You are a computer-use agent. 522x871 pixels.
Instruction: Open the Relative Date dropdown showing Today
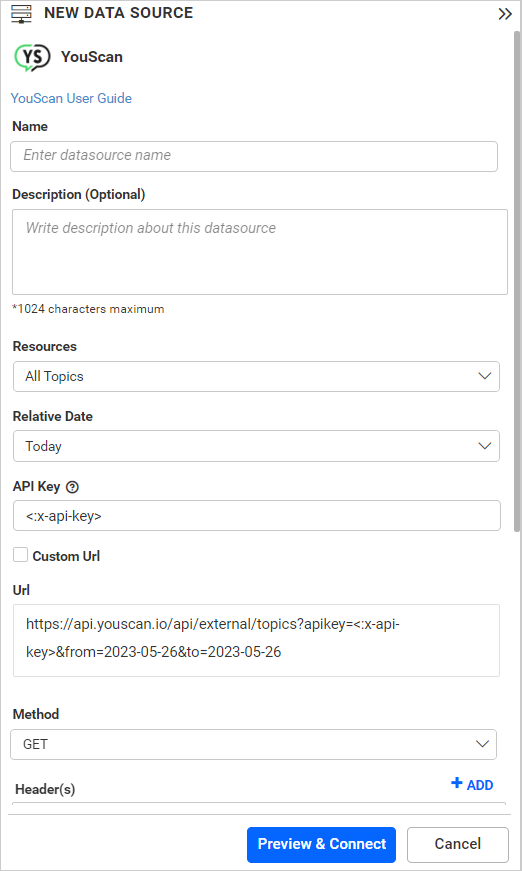[x=256, y=446]
